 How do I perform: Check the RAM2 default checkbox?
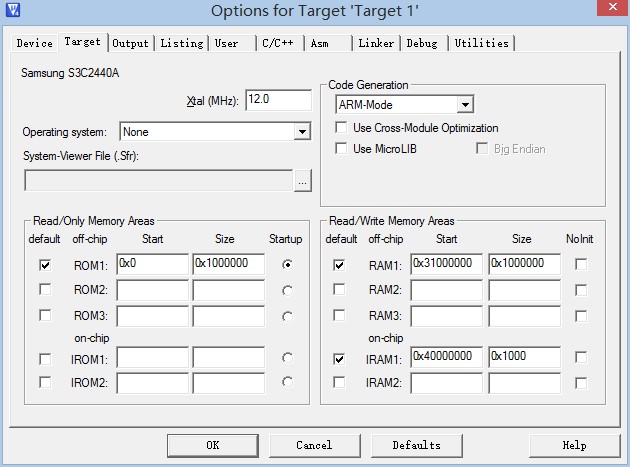339,289
